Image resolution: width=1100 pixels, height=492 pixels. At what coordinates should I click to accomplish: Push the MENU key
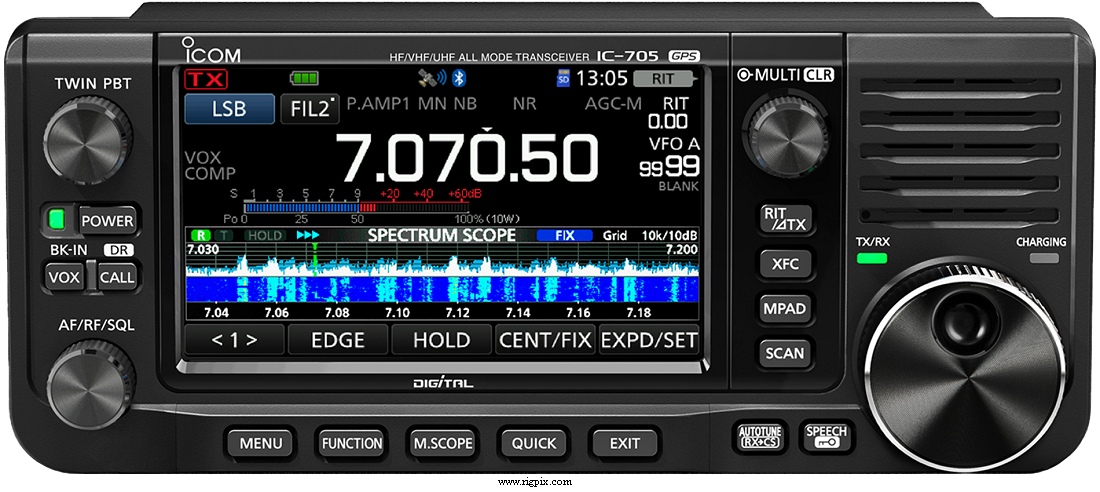tap(261, 443)
